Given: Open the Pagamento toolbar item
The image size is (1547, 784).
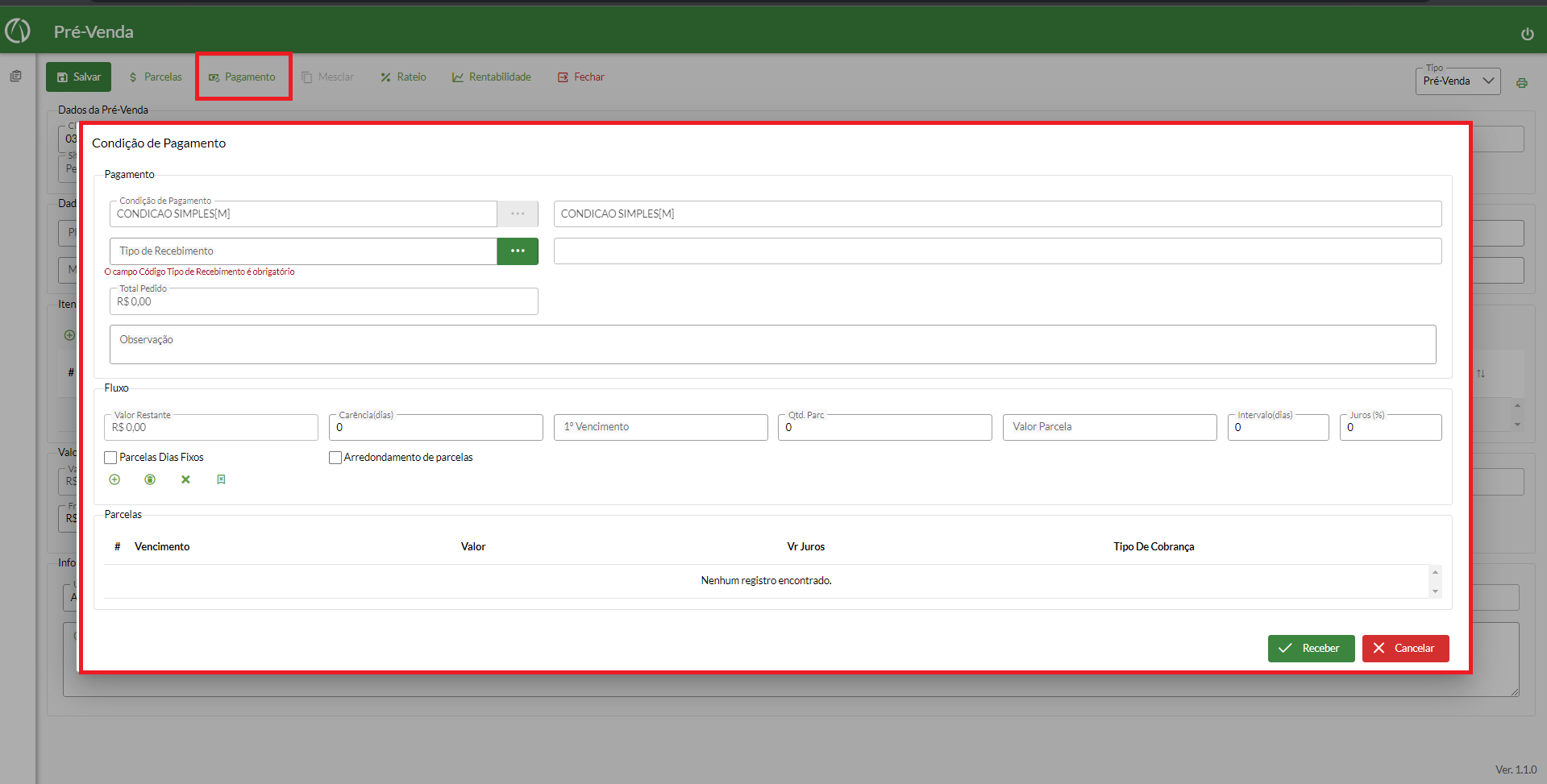Looking at the screenshot, I should click(x=243, y=77).
